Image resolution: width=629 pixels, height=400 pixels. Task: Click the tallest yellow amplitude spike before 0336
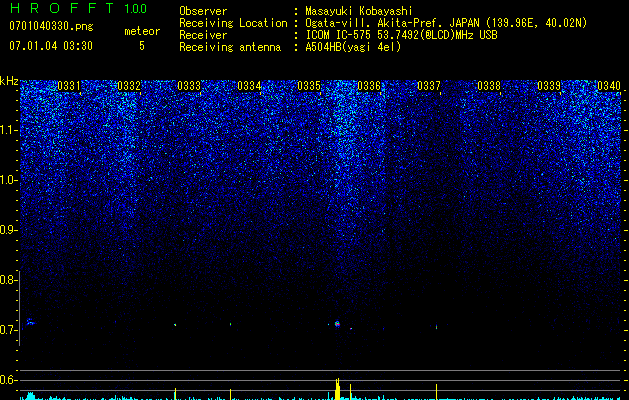tap(337, 389)
